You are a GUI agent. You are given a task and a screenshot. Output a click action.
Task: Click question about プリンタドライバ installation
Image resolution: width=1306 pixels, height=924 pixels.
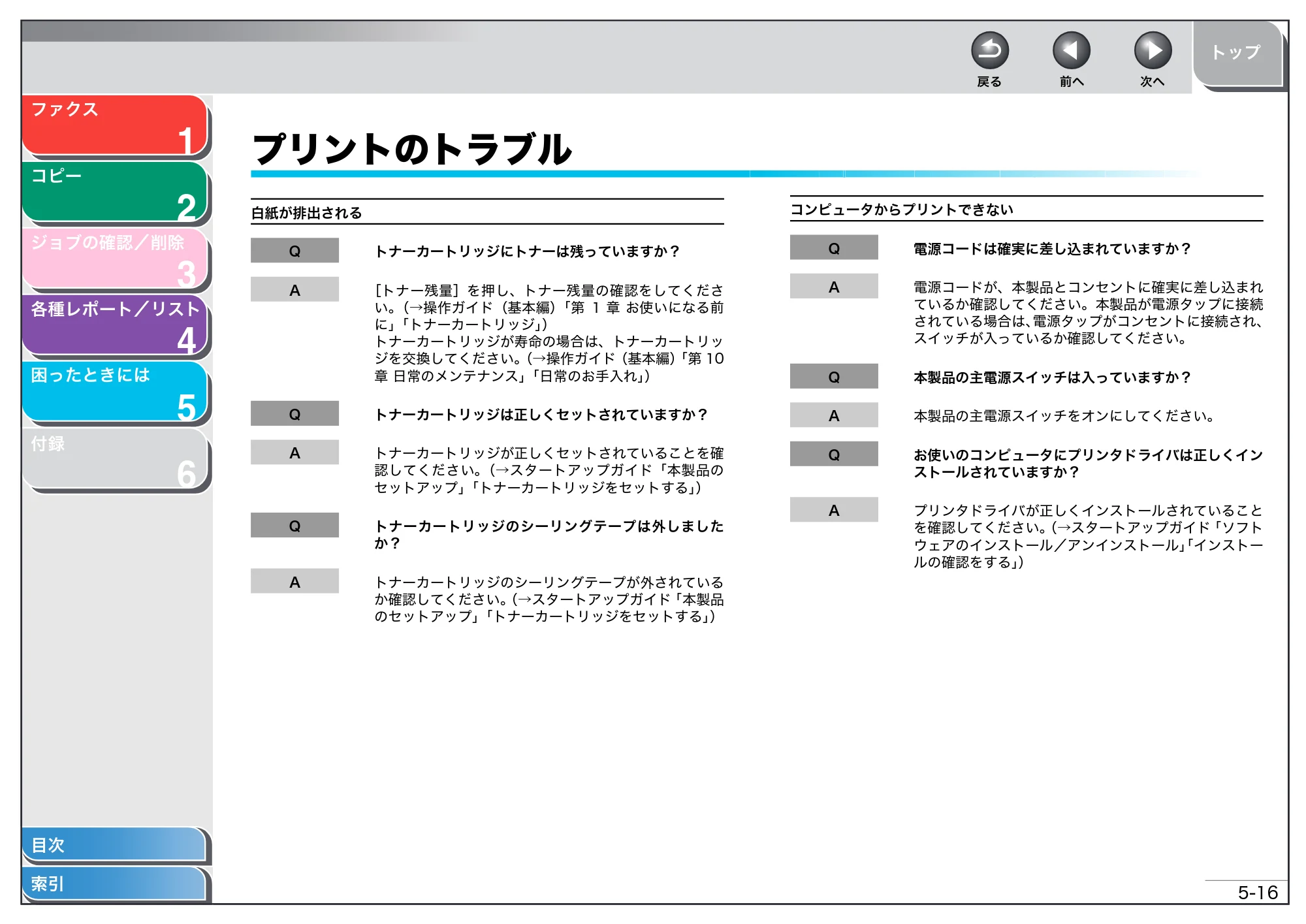click(1088, 463)
